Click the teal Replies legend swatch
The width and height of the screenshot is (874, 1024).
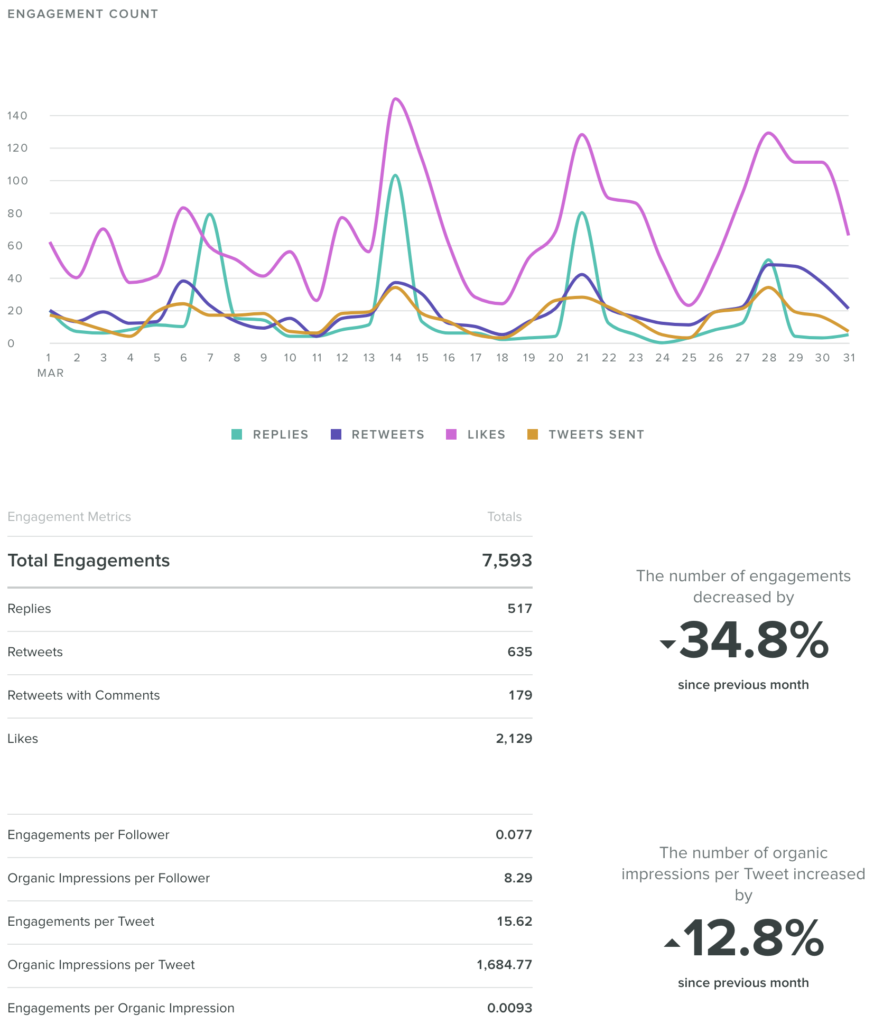coord(236,434)
